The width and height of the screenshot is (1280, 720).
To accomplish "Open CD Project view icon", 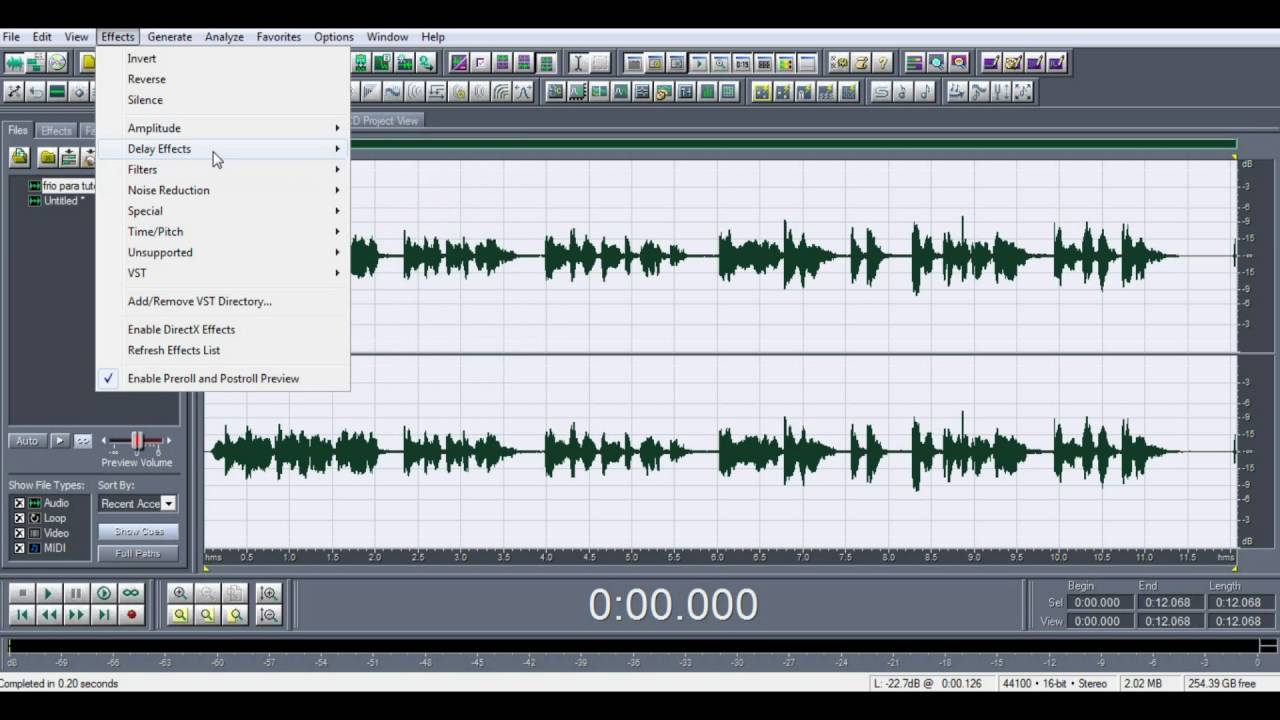I will [x=58, y=63].
